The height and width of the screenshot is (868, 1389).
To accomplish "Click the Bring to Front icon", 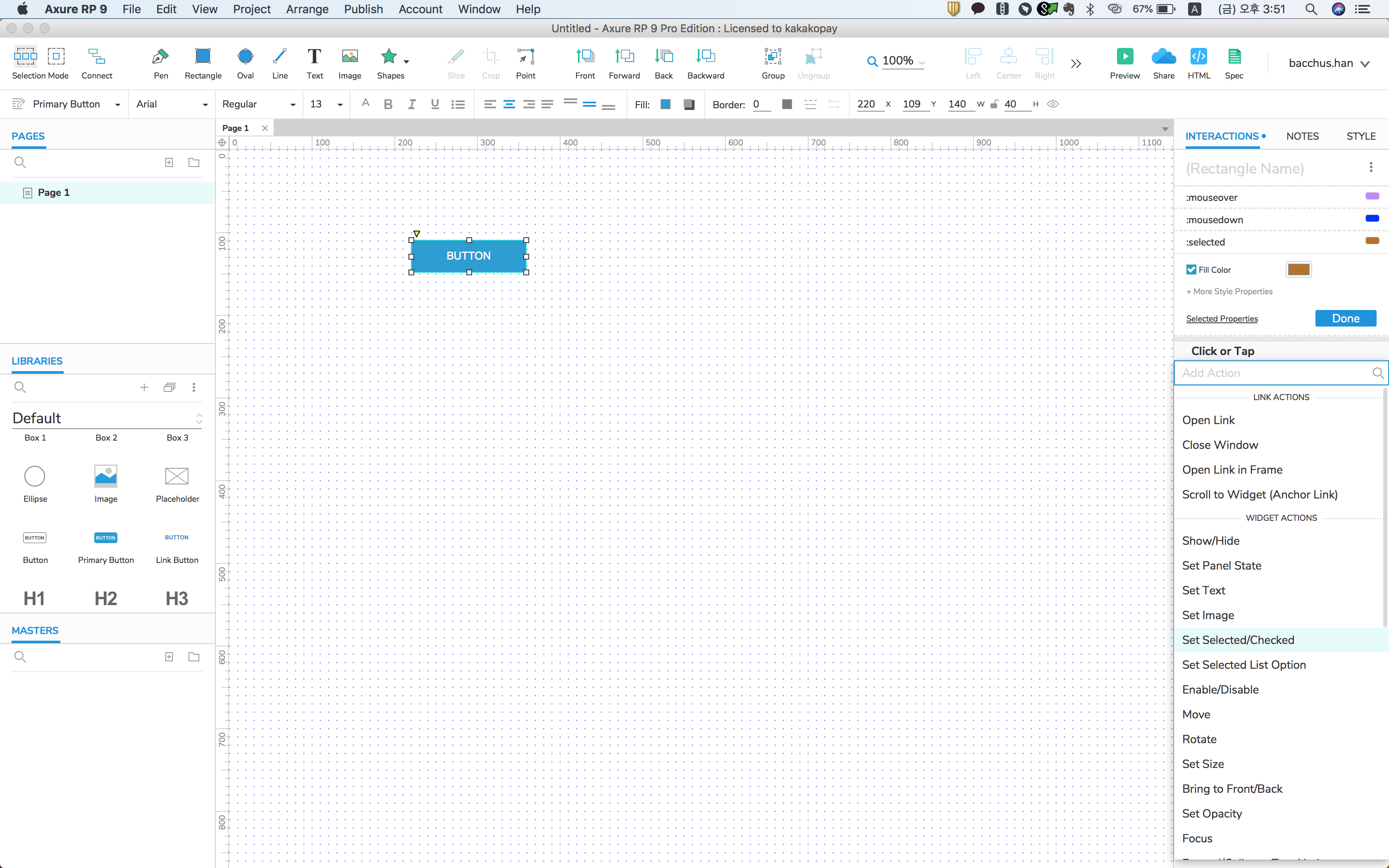I will point(585,56).
